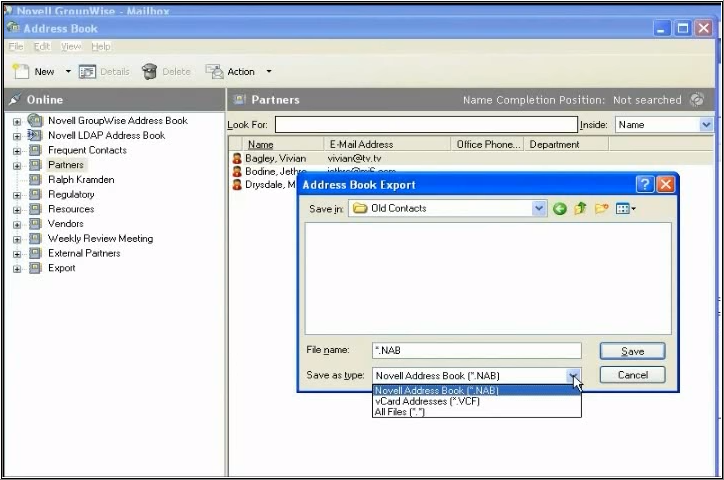Image resolution: width=724 pixels, height=480 pixels.
Task: Close the Address Book Export dialog
Action: coord(665,185)
